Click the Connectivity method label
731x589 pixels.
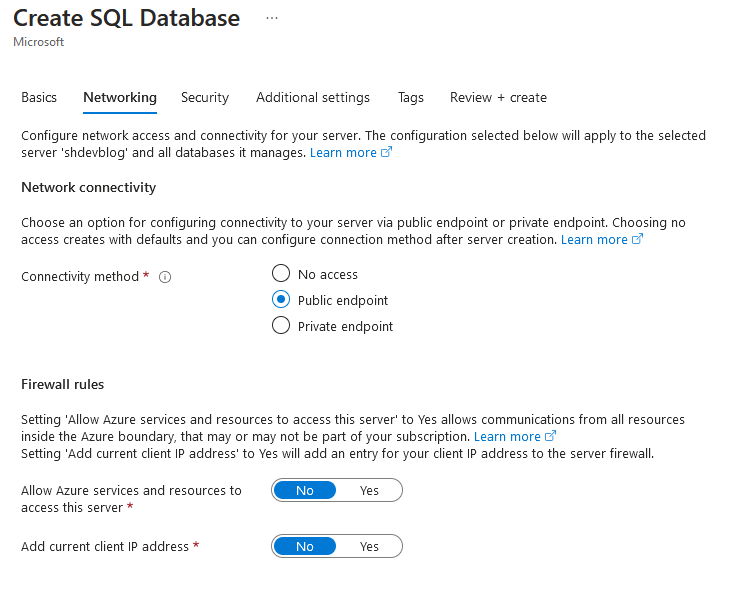tap(80, 277)
